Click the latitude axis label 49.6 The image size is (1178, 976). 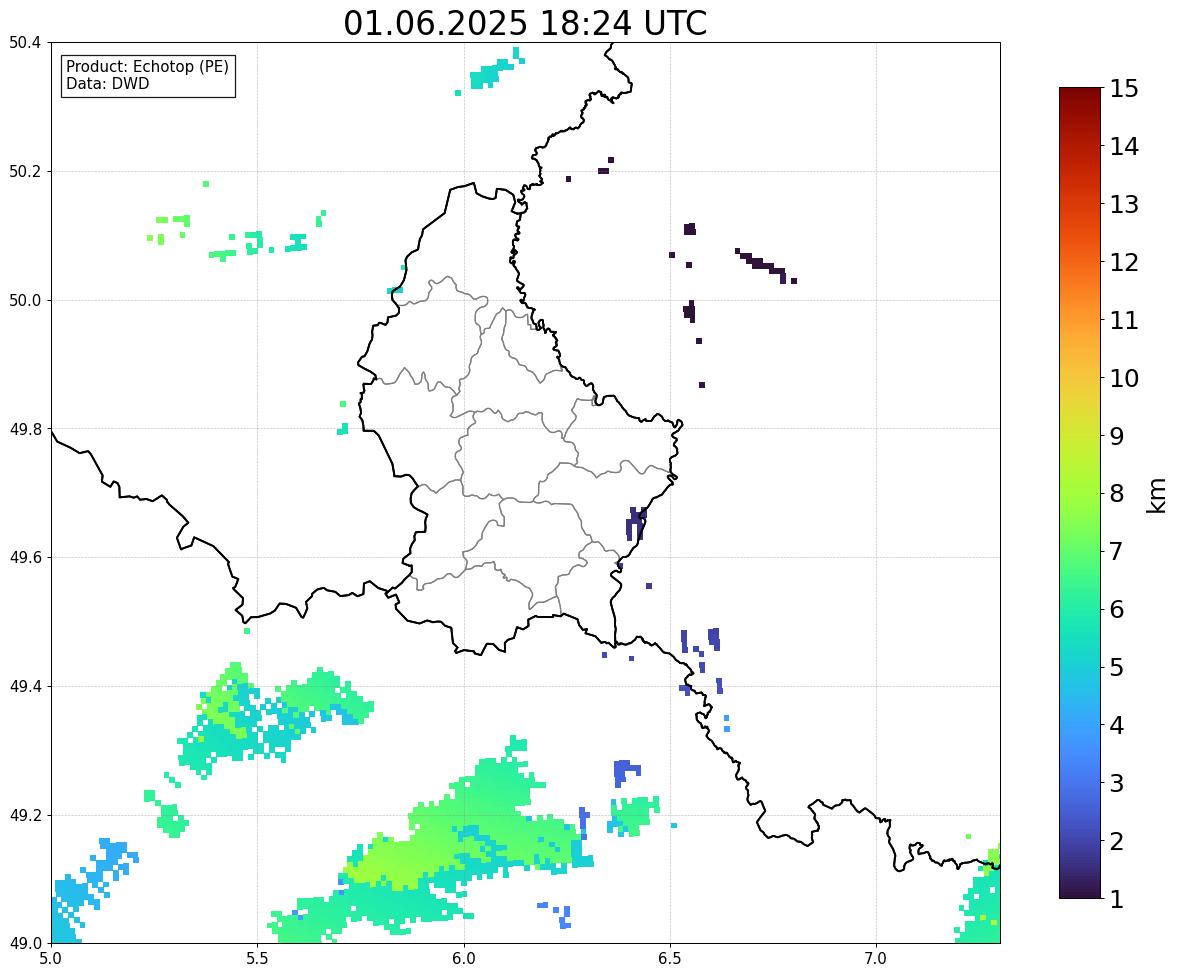tap(25, 557)
